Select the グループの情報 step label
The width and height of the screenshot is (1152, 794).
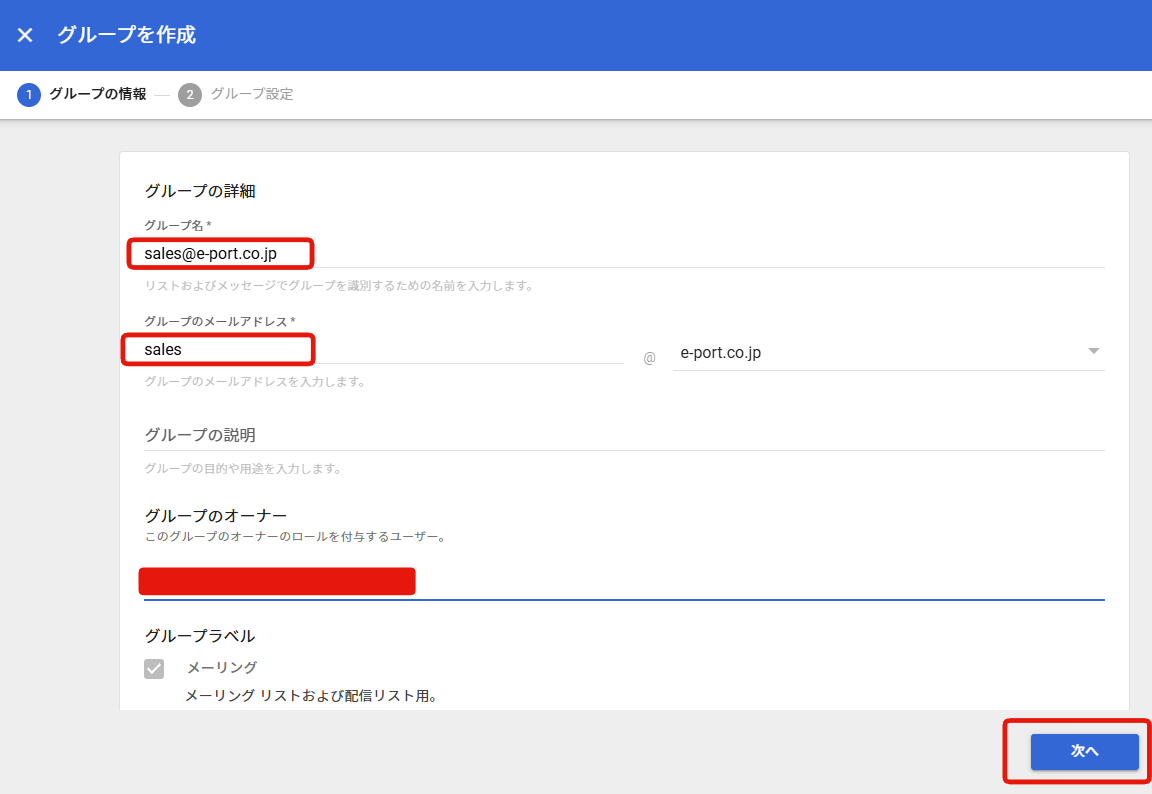coord(97,94)
